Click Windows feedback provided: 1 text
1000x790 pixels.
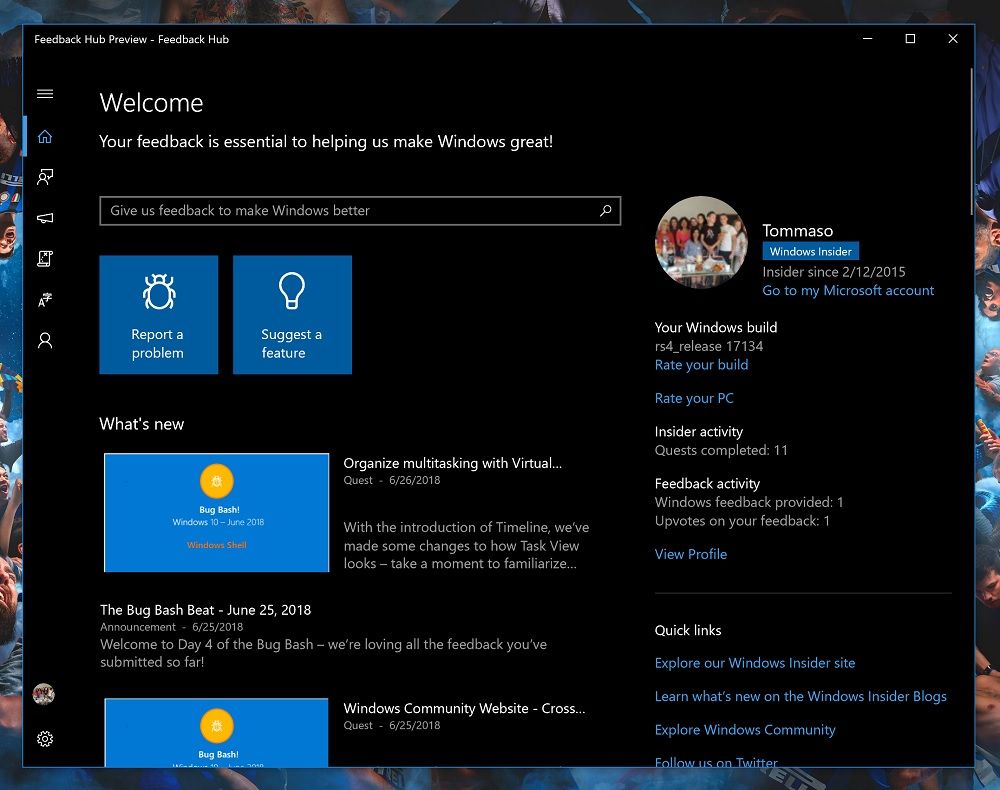click(x=749, y=502)
